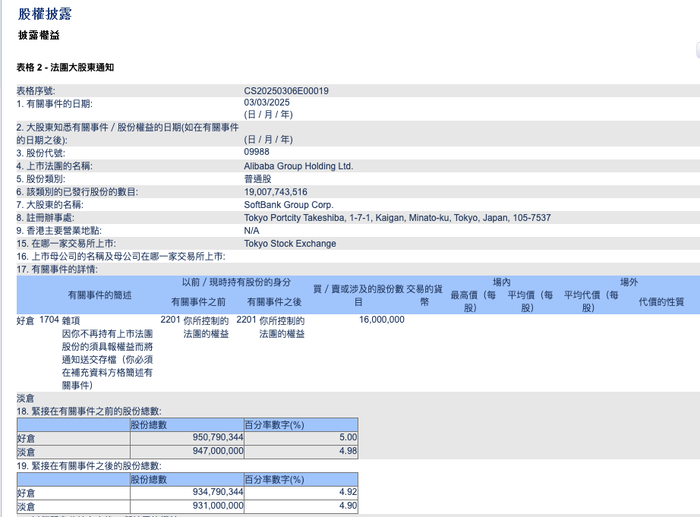Click the 4.98 percentage cell
The image size is (700, 517).
348,451
